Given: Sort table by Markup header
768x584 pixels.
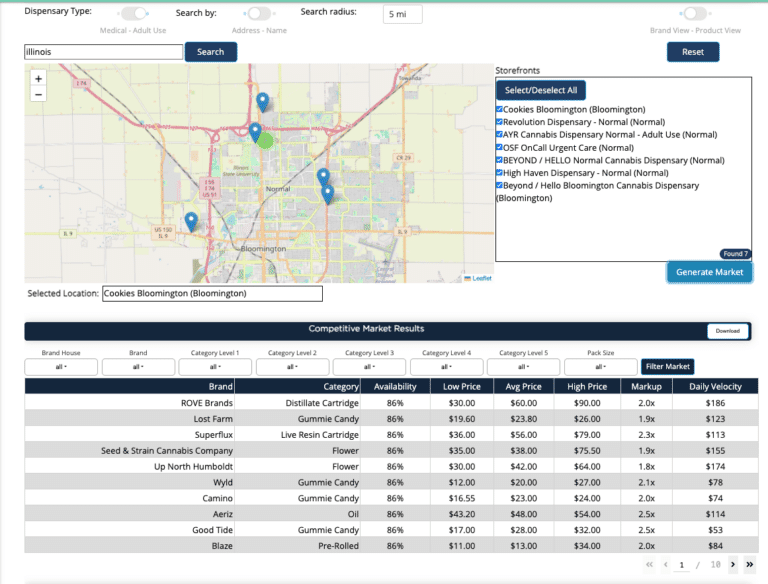Looking at the screenshot, I should tap(647, 386).
